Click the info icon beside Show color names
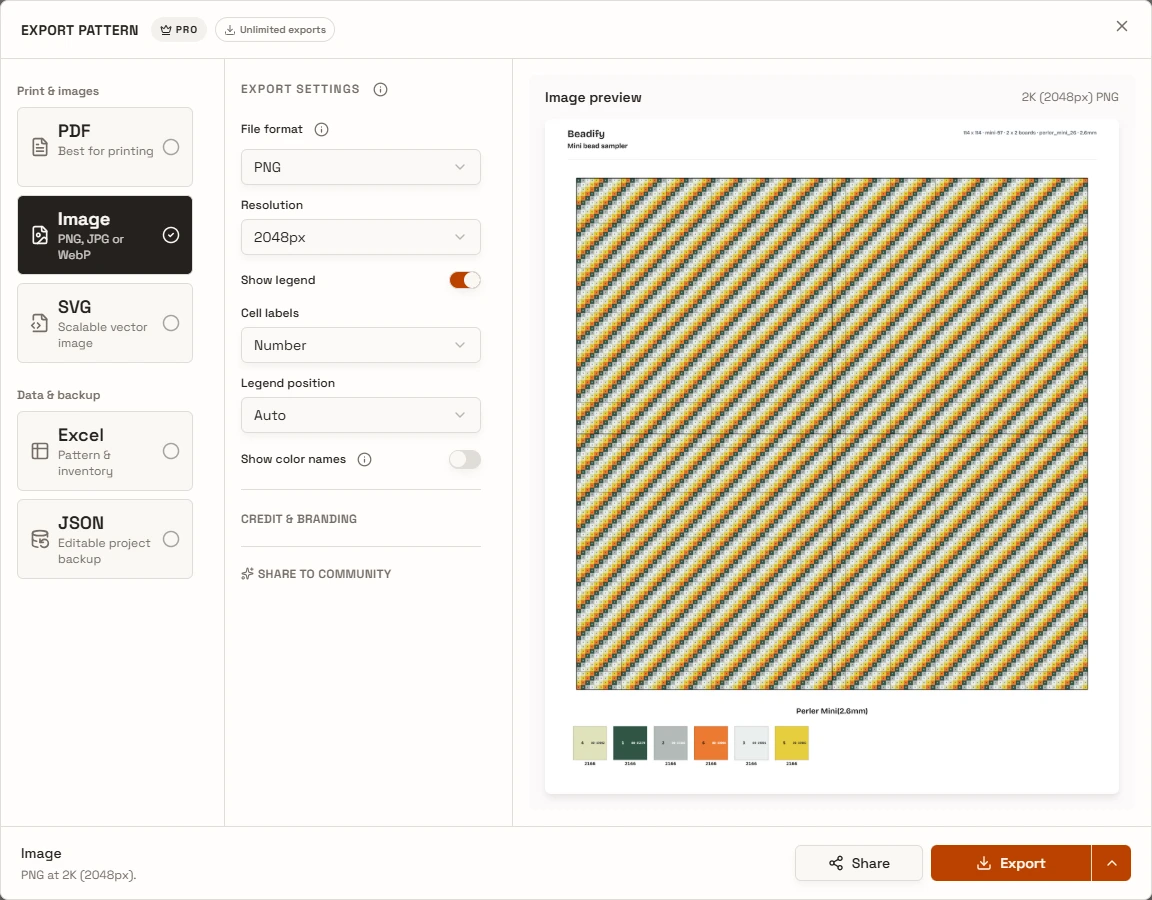1152x900 pixels. [x=364, y=459]
